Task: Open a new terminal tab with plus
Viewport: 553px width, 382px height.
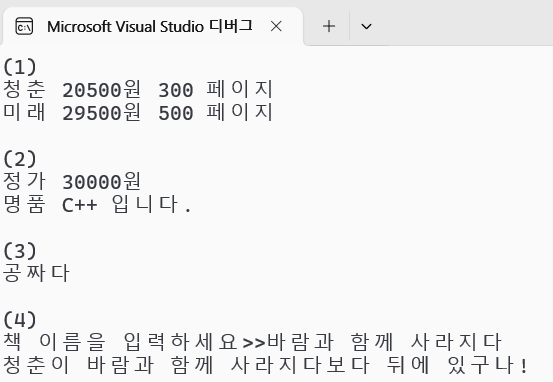Action: pos(329,26)
